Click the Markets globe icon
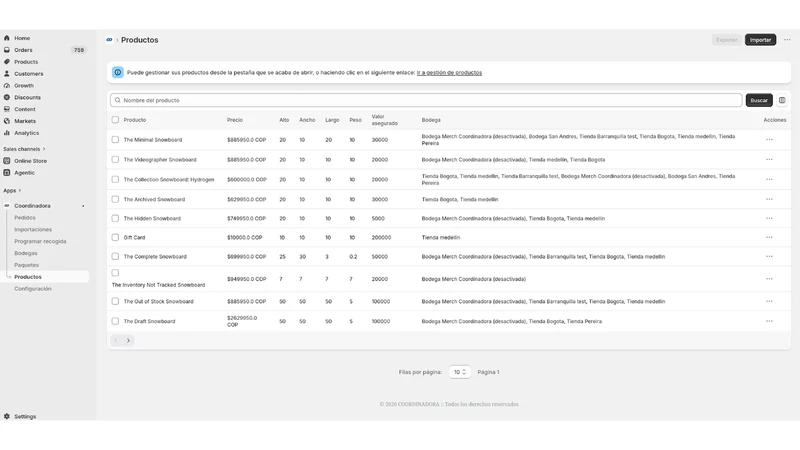800x450 pixels. (x=7, y=121)
